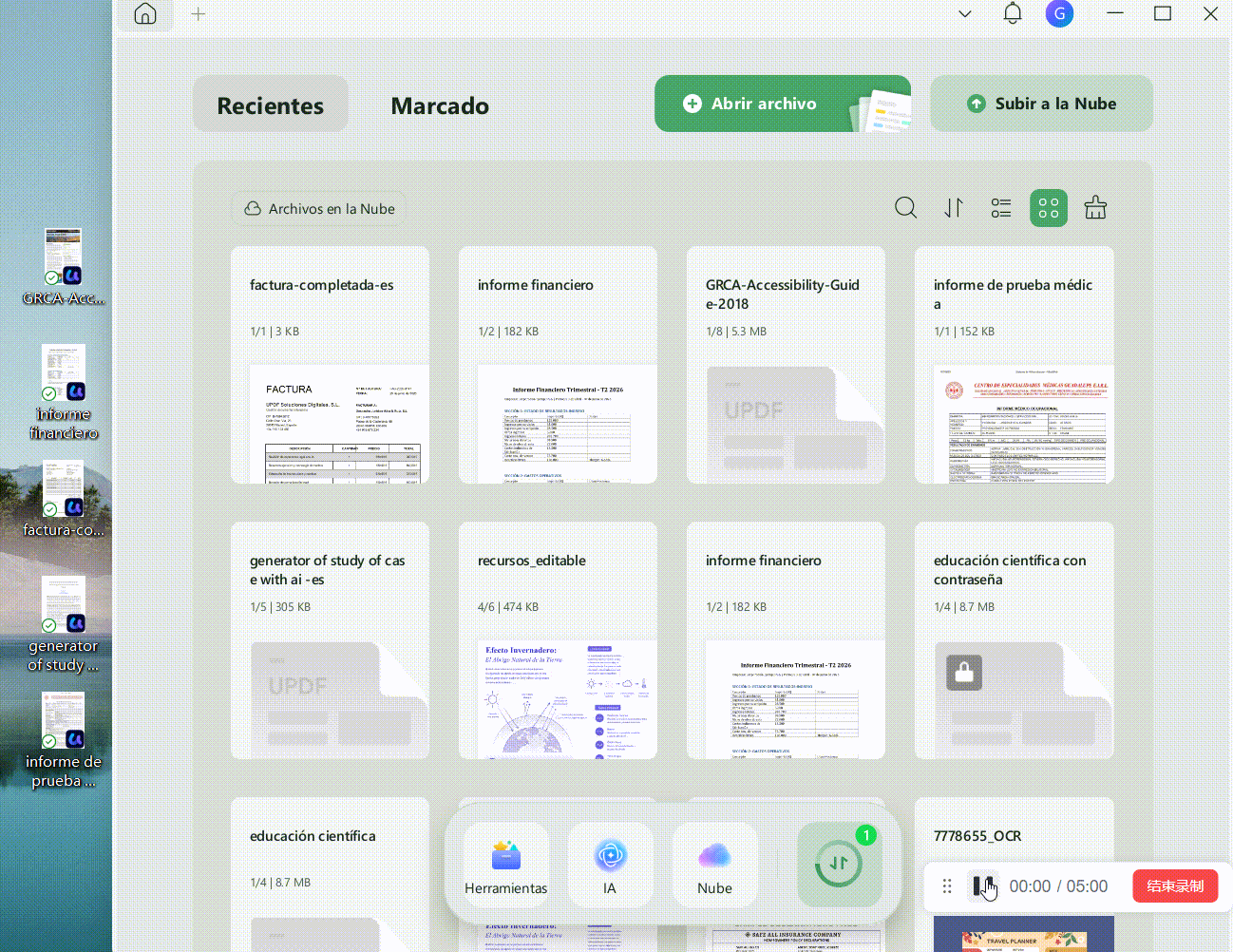Viewport: 1233px width, 952px height.
Task: Switch to list view icon
Action: pyautogui.click(x=1001, y=208)
